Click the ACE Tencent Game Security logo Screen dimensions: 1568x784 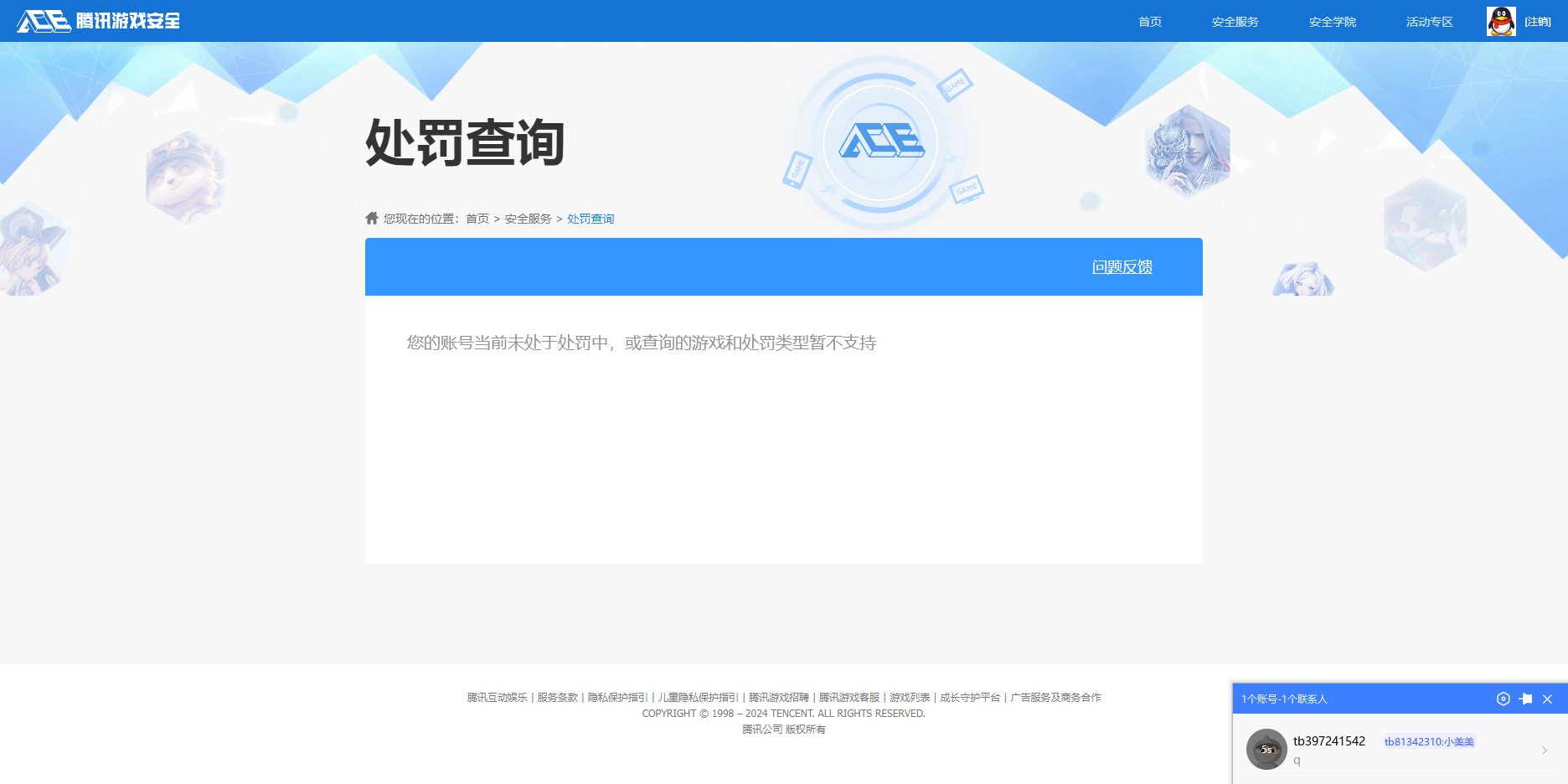pos(98,21)
